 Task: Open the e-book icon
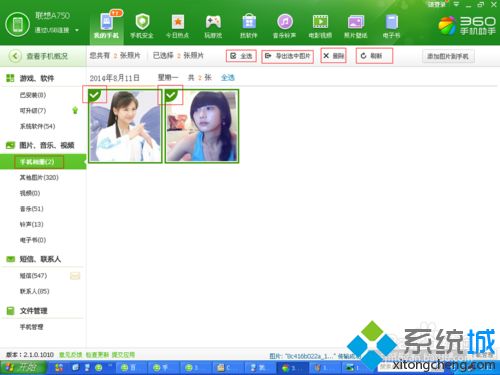point(392,22)
